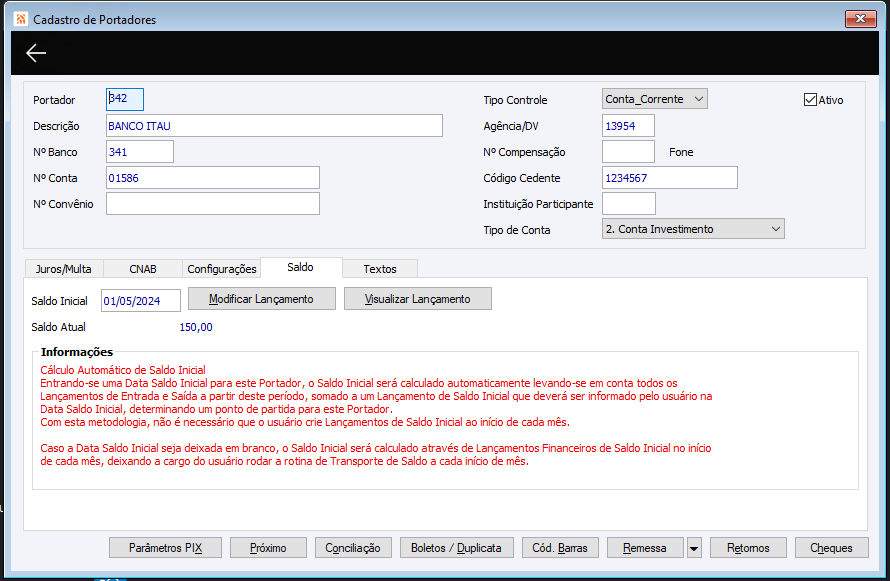The image size is (890, 581).
Task: Go back using the white arrow
Action: pos(36,53)
